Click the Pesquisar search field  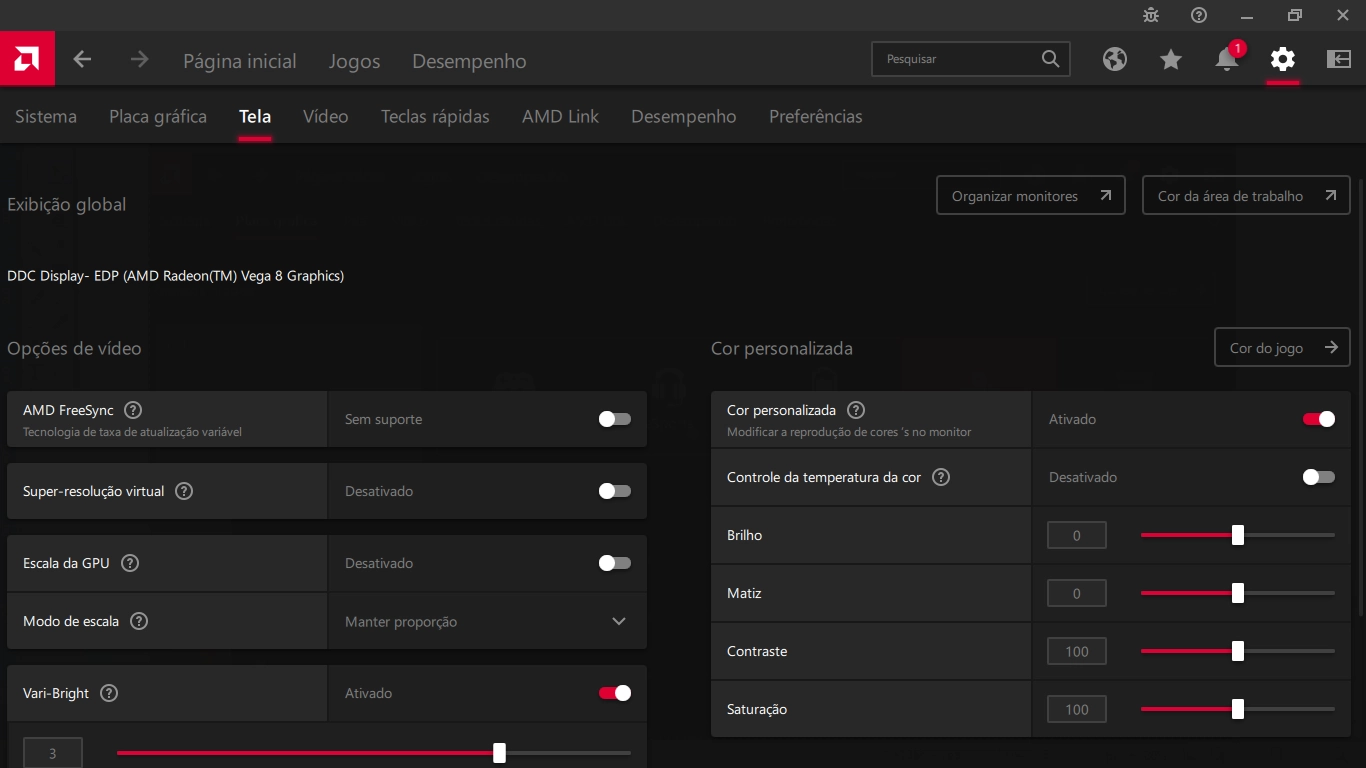(x=970, y=59)
